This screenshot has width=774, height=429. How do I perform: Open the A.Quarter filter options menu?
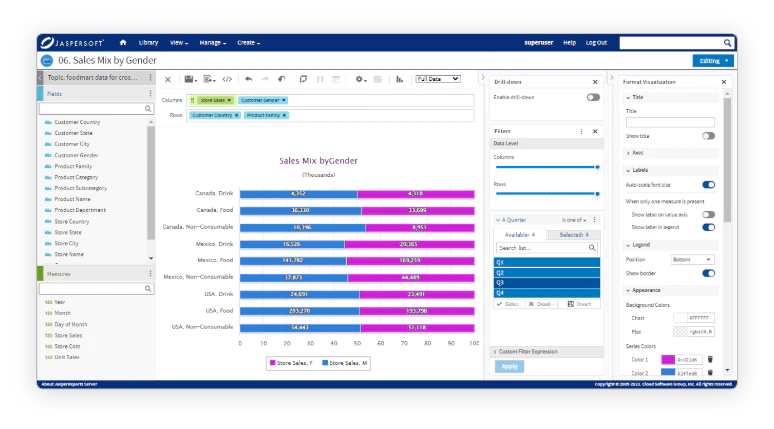594,220
